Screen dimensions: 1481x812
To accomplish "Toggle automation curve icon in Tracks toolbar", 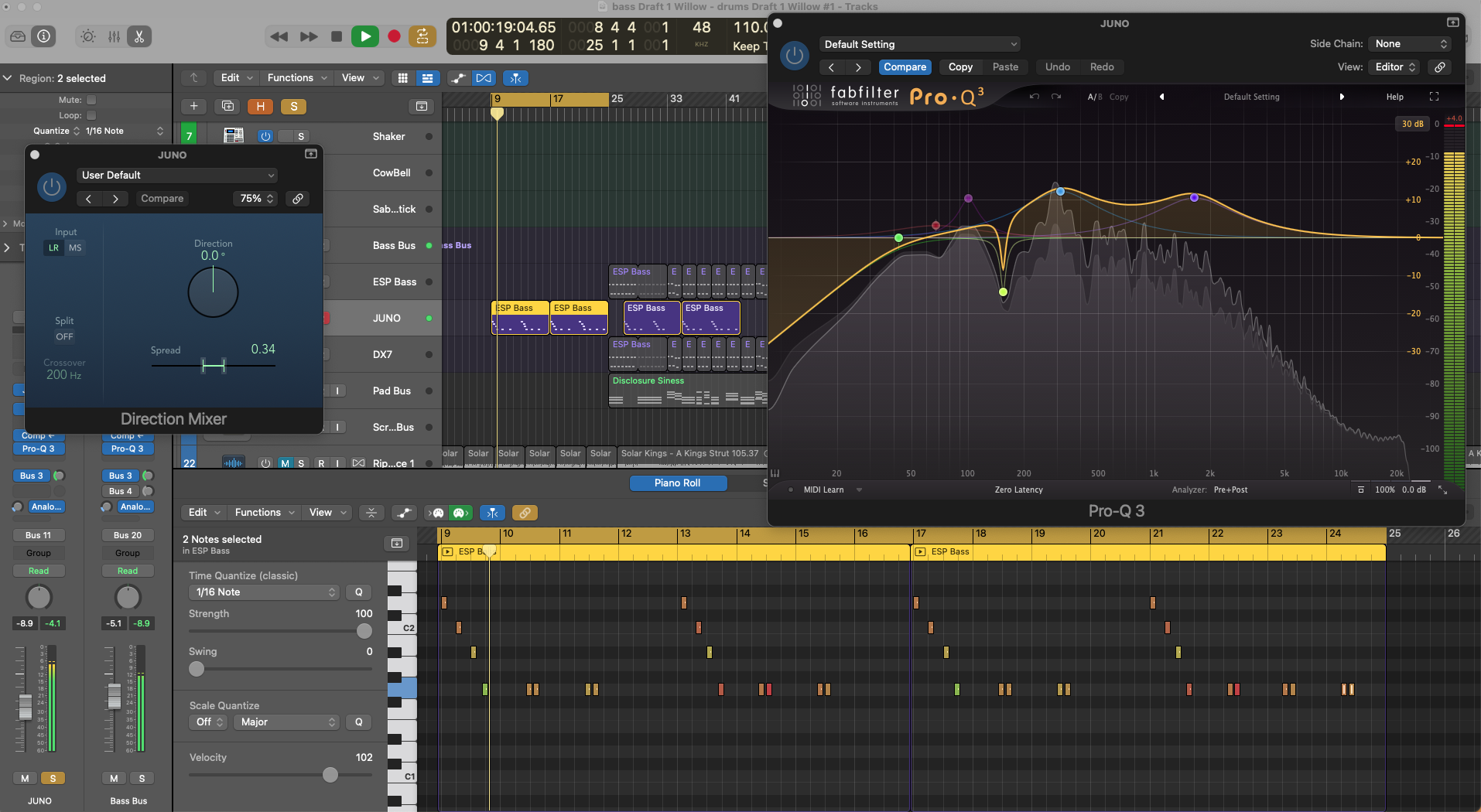I will click(x=459, y=78).
